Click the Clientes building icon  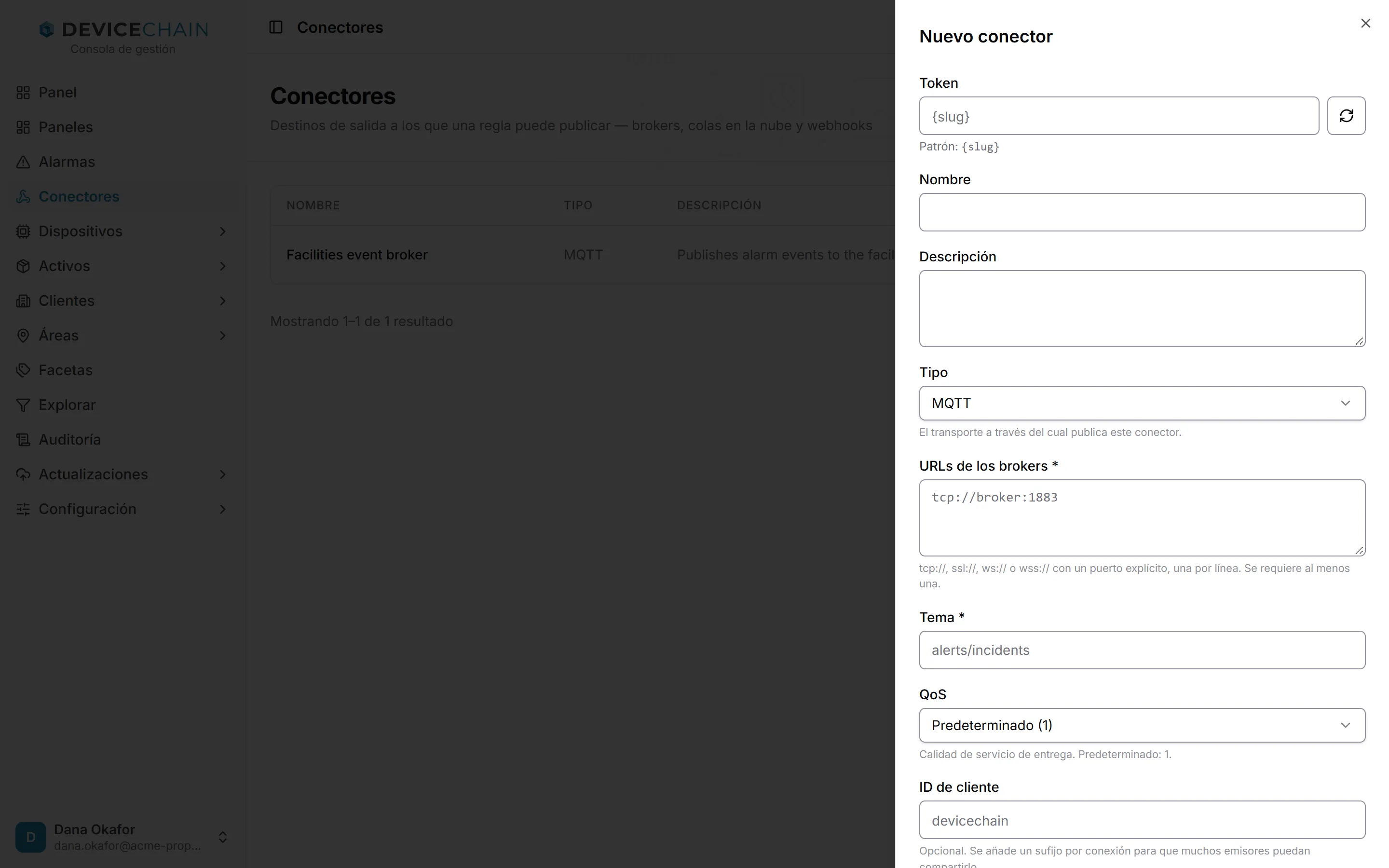click(23, 301)
